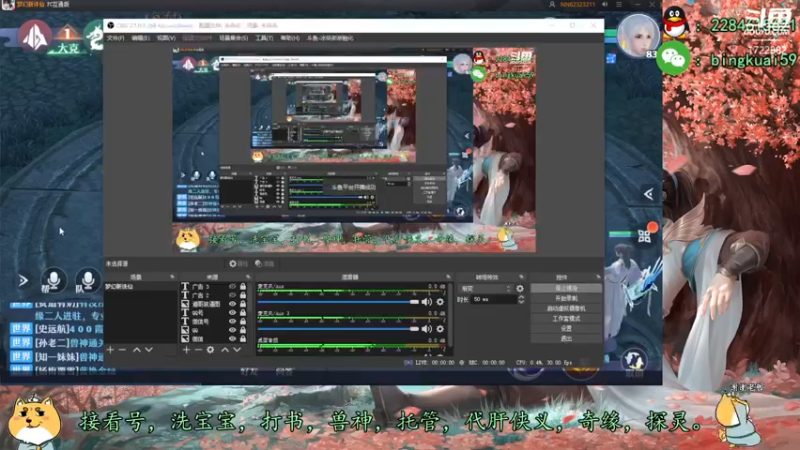The height and width of the screenshot is (450, 800).
Task: Open emulator hamburger menu in title bar
Action: 619,4
